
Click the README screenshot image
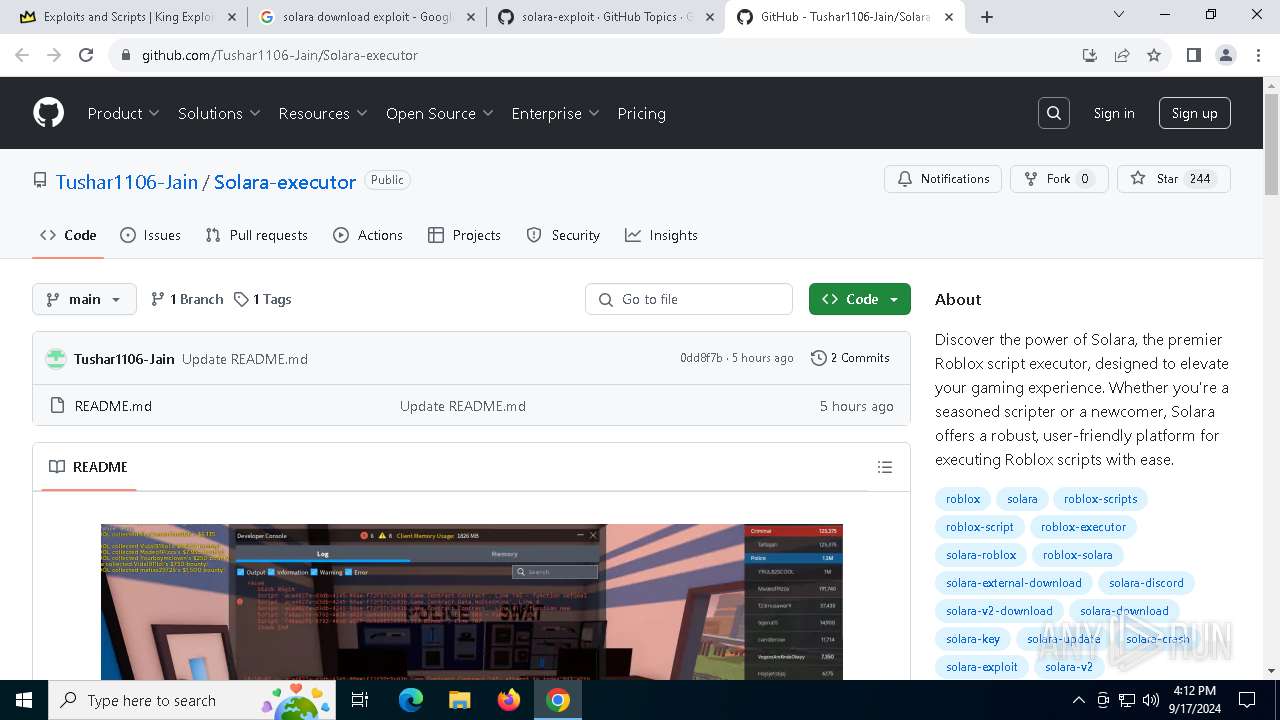tap(472, 602)
